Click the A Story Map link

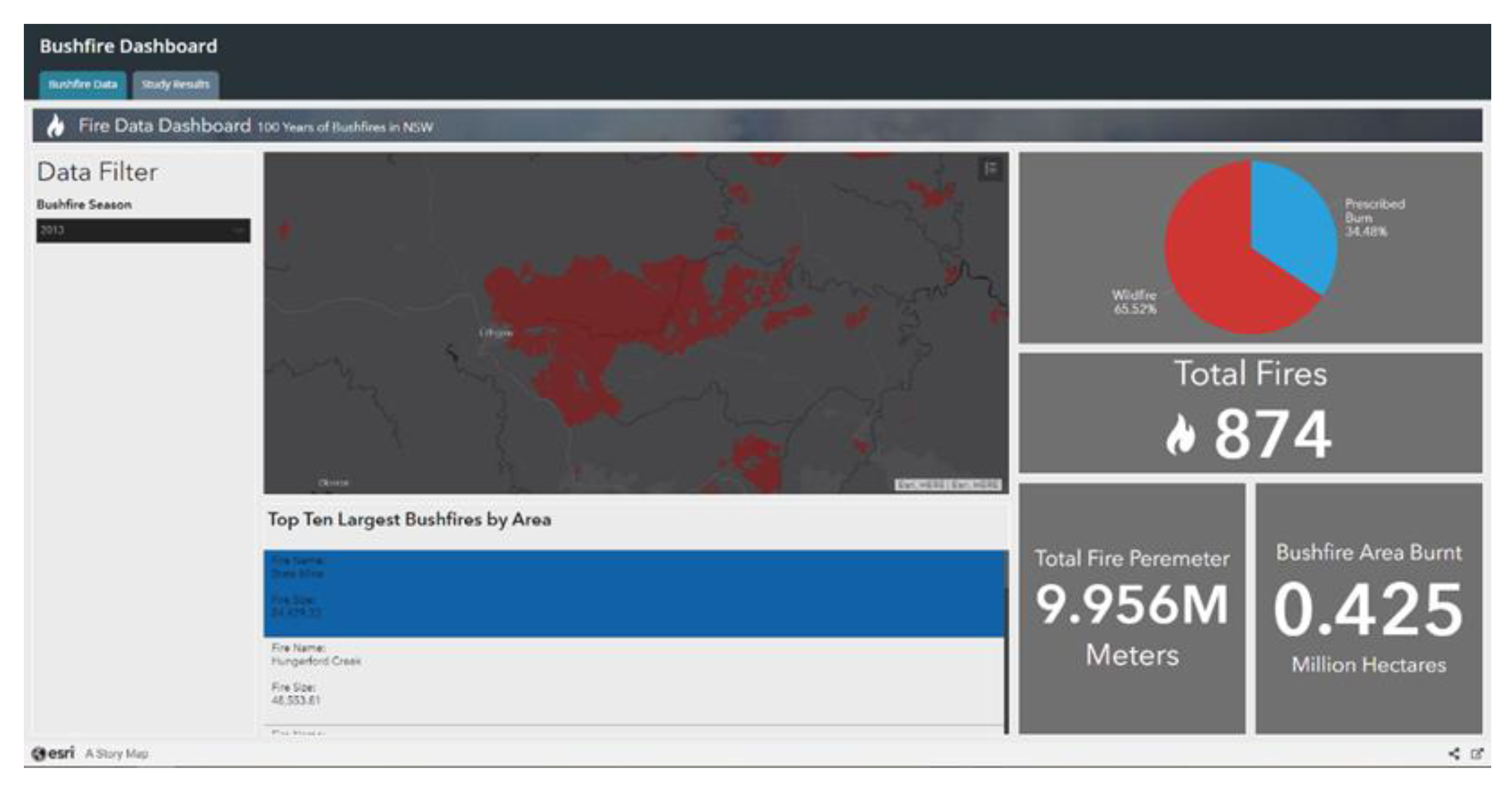[117, 753]
